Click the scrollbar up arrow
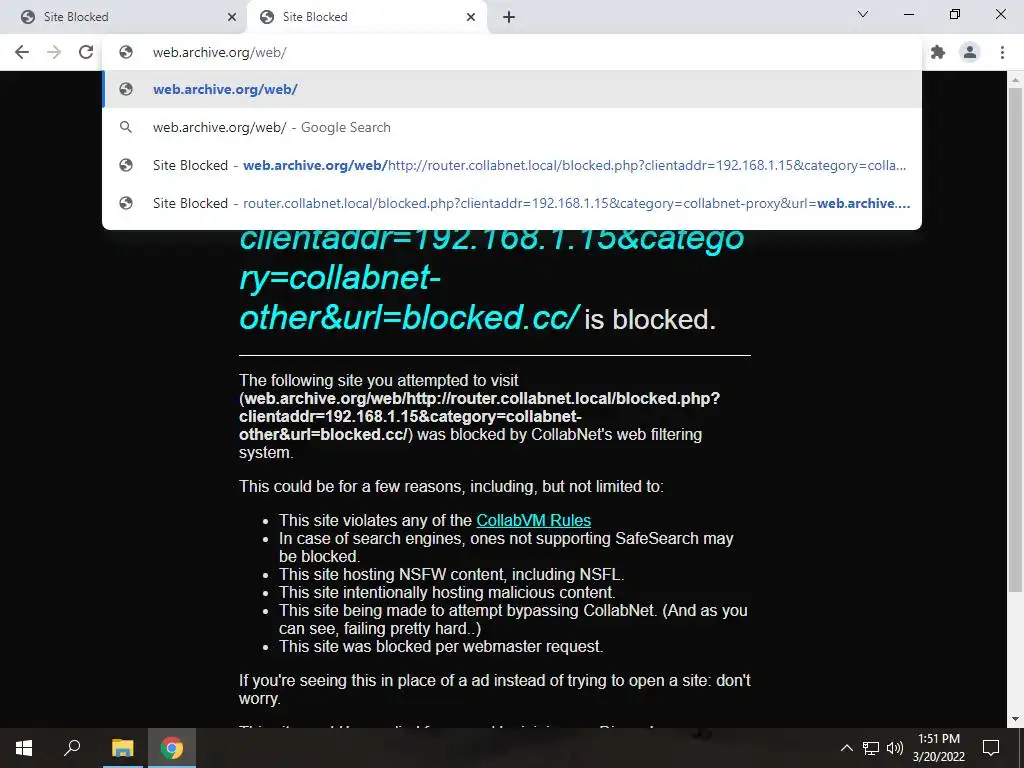Image resolution: width=1024 pixels, height=768 pixels. (x=1014, y=80)
